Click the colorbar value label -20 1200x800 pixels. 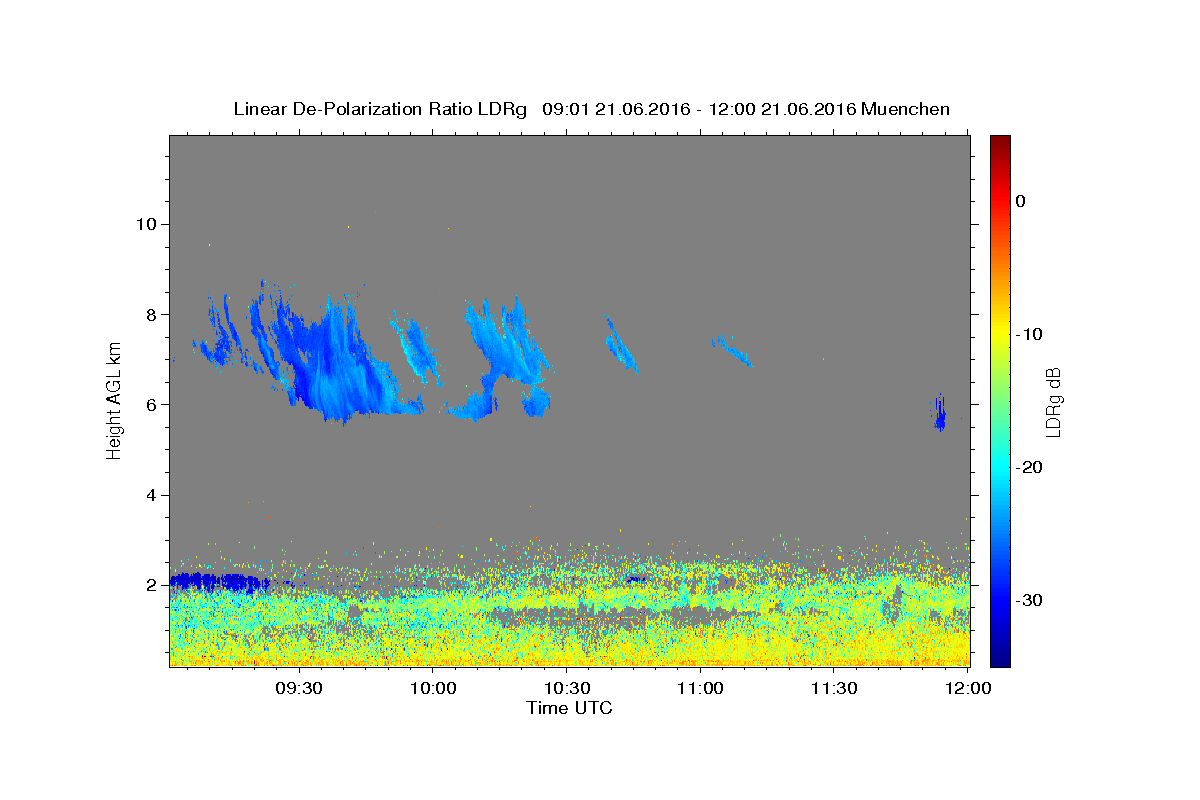[x=1029, y=467]
